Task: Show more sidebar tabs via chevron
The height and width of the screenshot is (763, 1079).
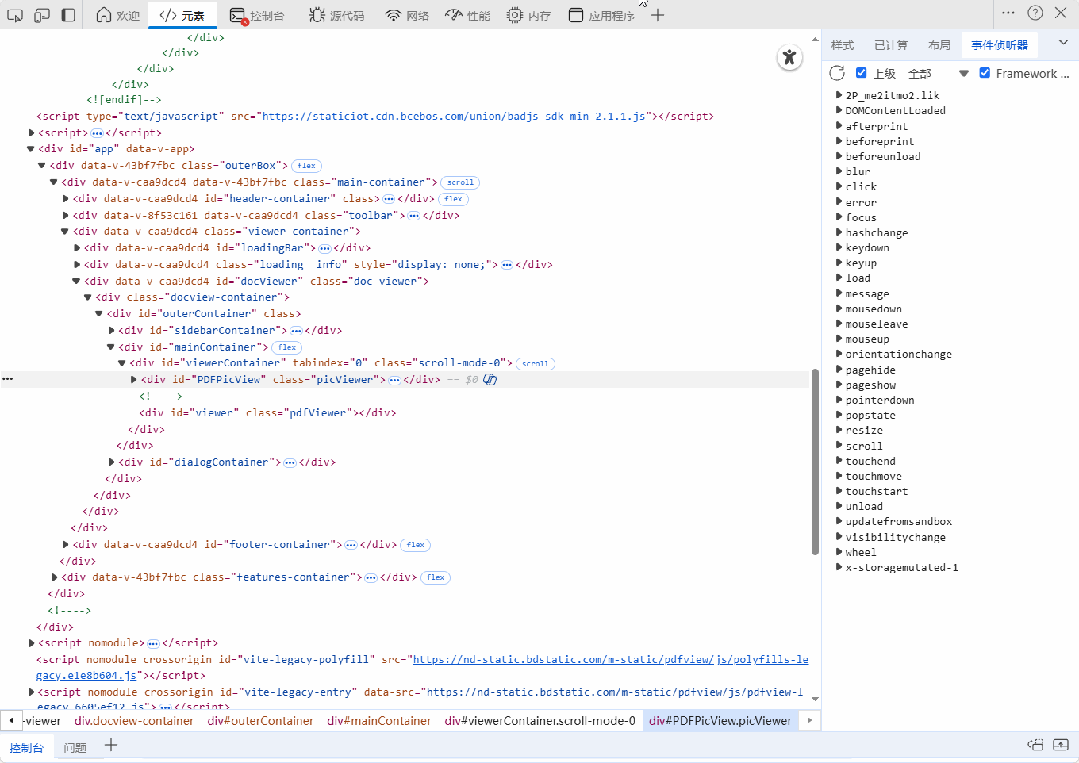Action: click(x=1062, y=43)
